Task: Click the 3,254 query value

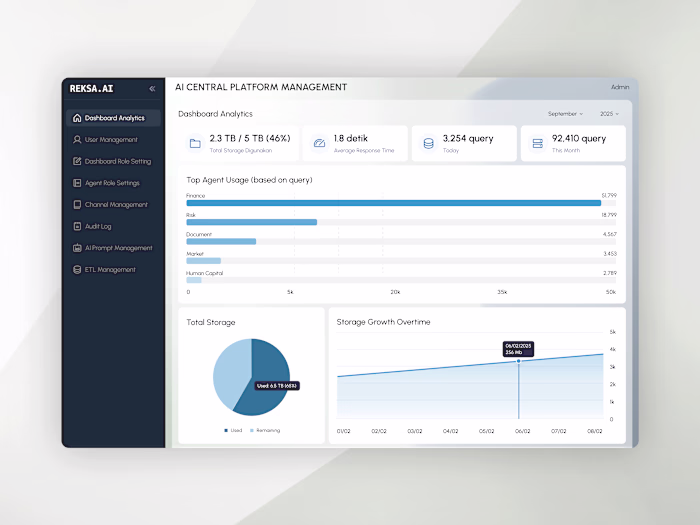Action: pyautogui.click(x=468, y=138)
